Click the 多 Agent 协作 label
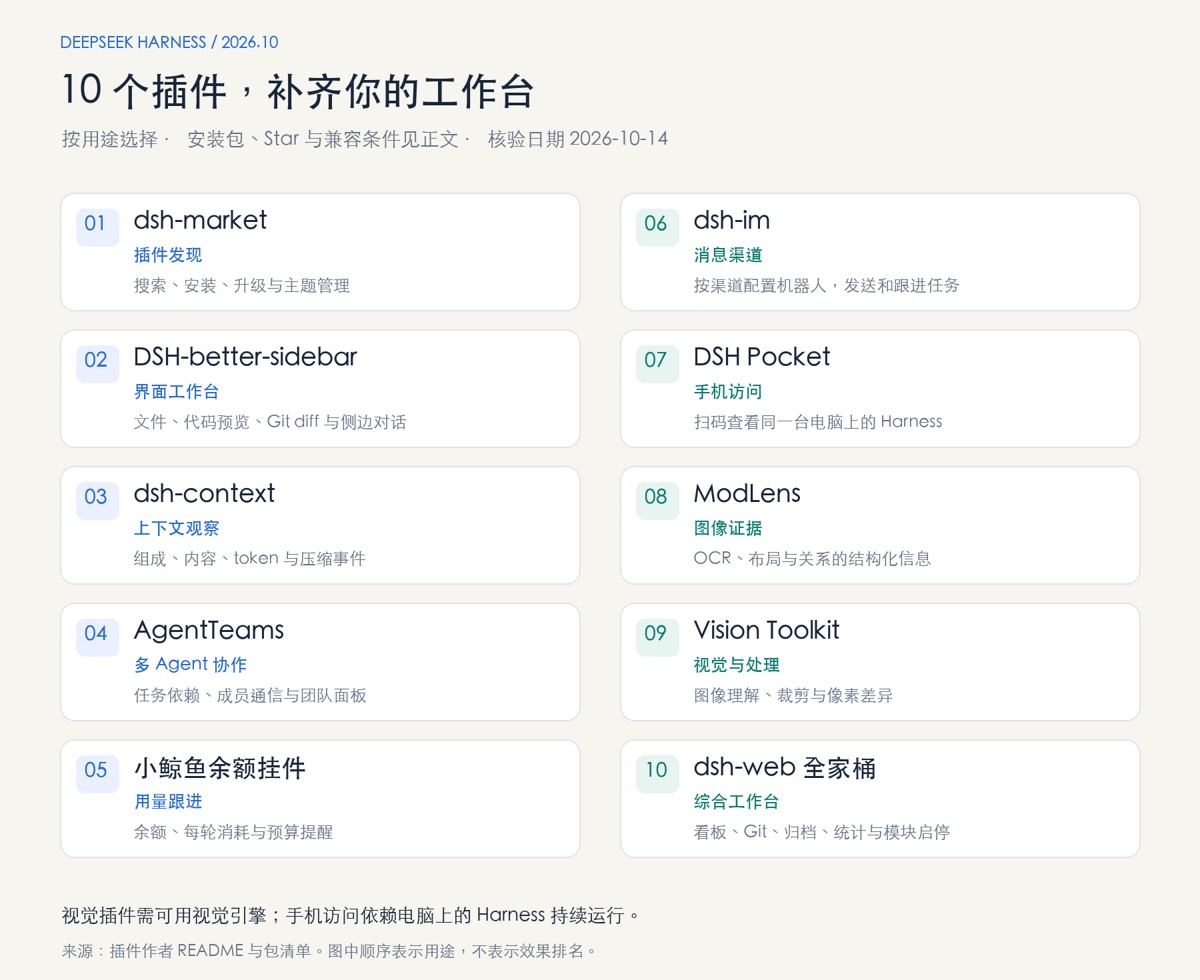 tap(190, 665)
